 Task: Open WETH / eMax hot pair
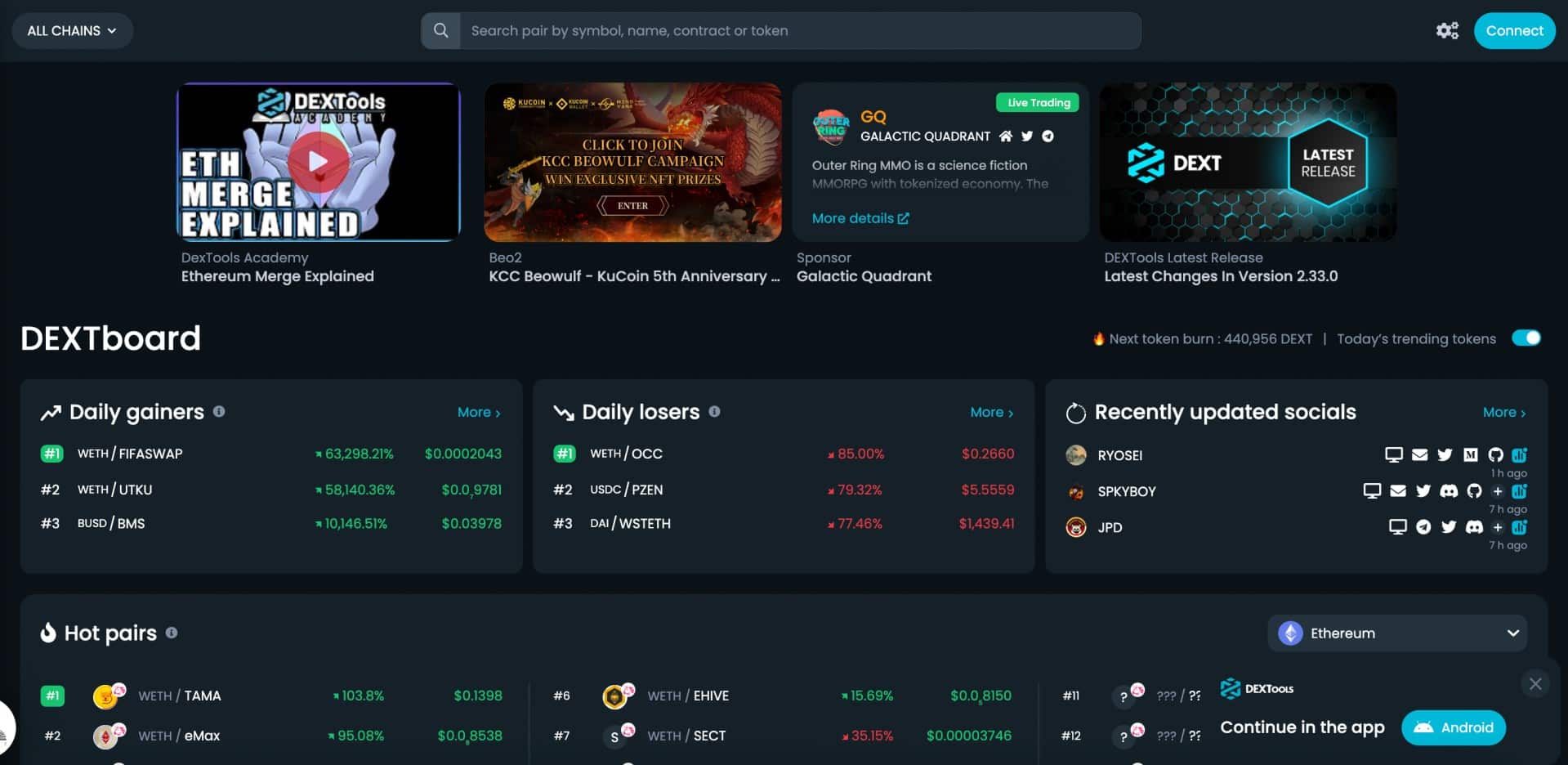(271, 736)
